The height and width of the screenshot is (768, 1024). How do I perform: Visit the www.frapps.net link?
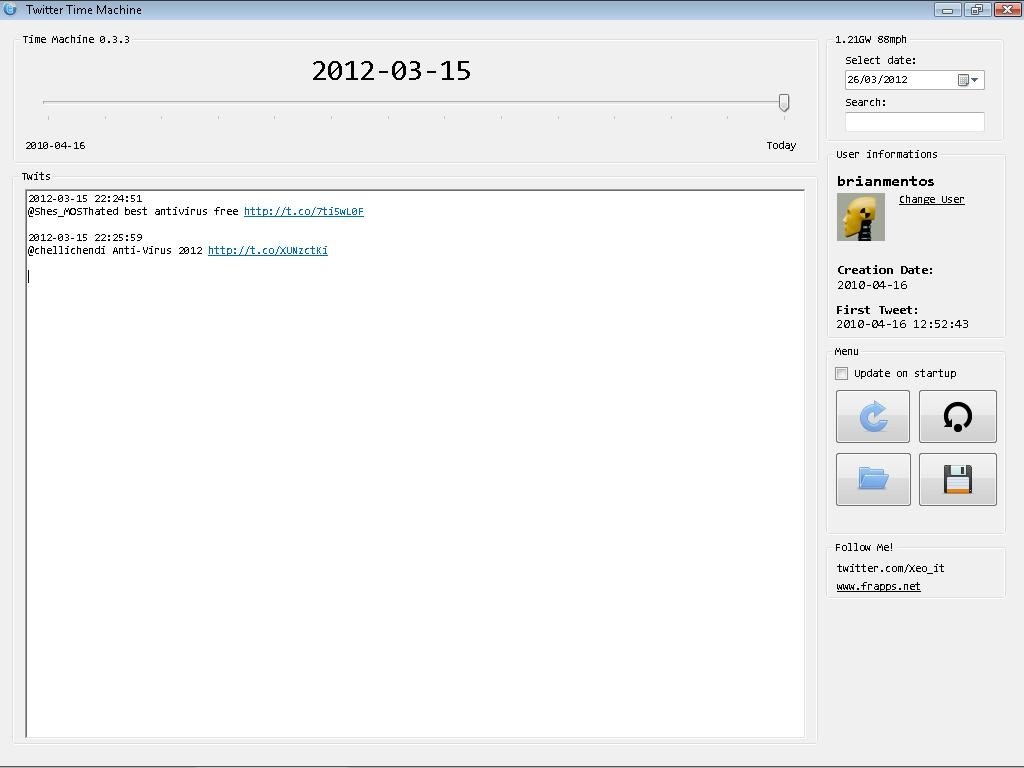click(878, 586)
